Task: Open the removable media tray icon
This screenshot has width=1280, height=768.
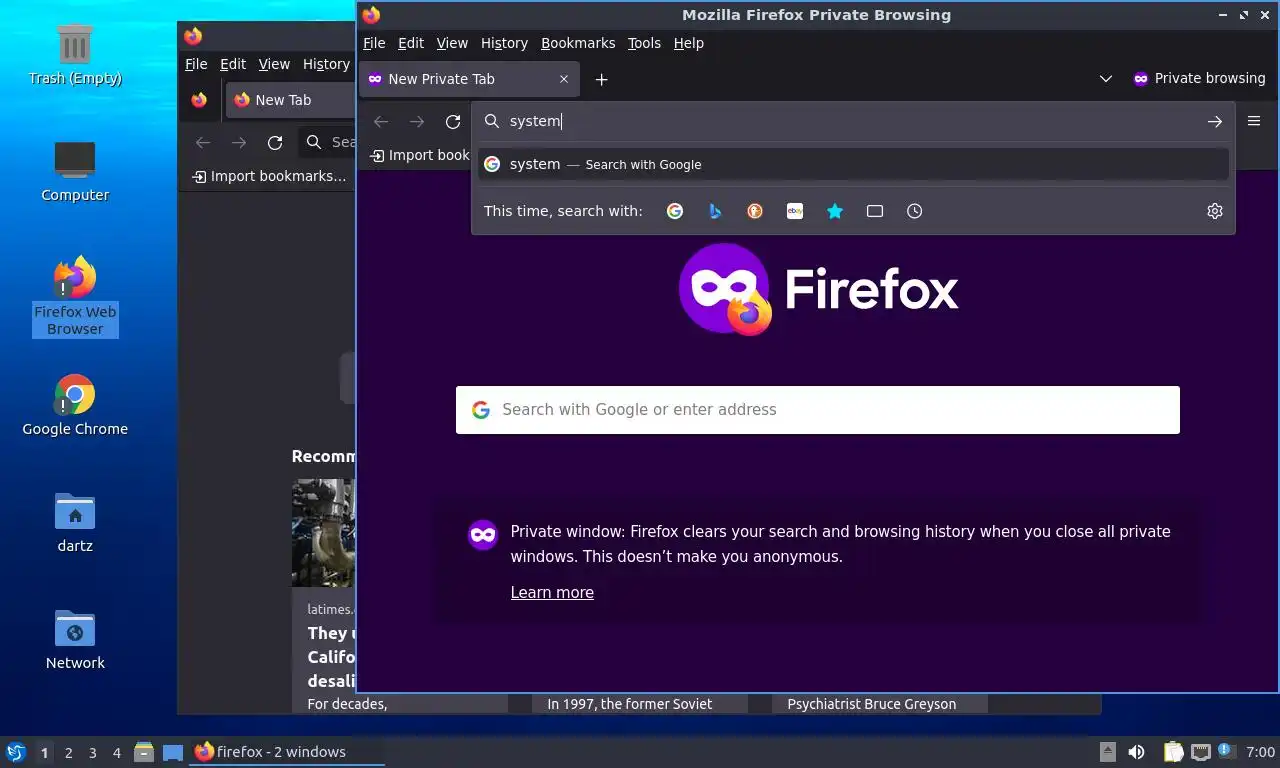Action: click(x=1108, y=752)
